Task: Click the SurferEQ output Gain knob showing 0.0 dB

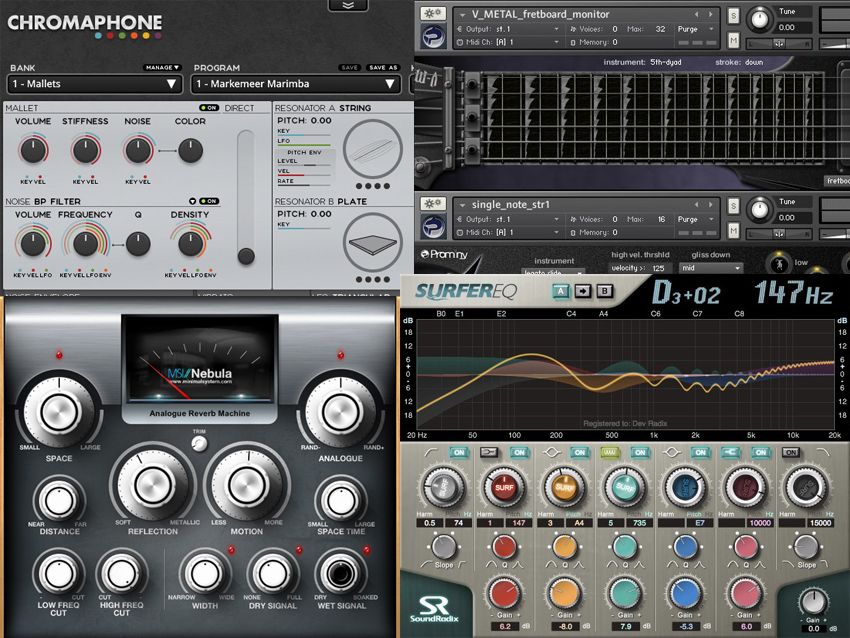Action: [813, 602]
